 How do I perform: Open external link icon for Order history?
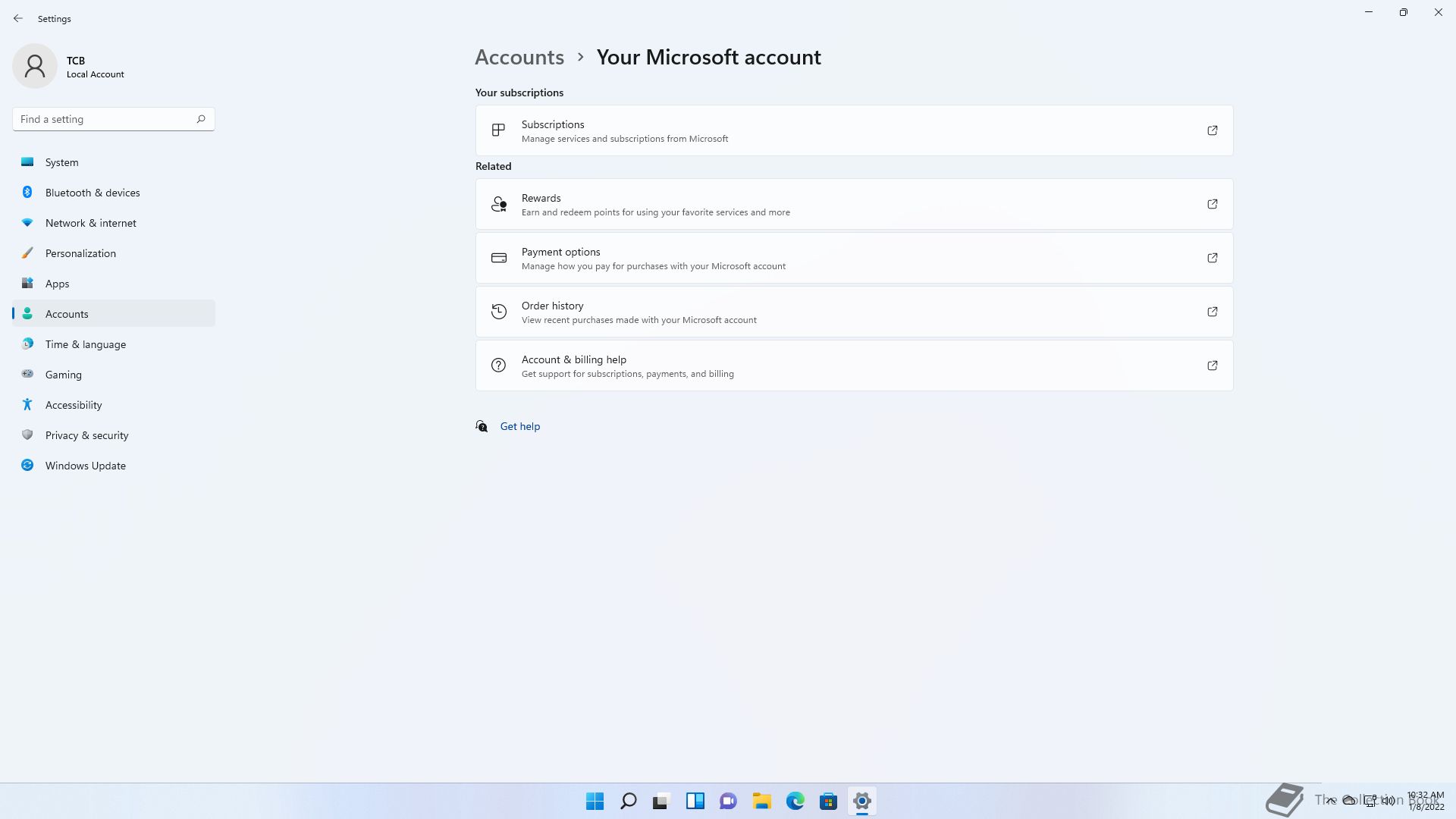(x=1213, y=312)
